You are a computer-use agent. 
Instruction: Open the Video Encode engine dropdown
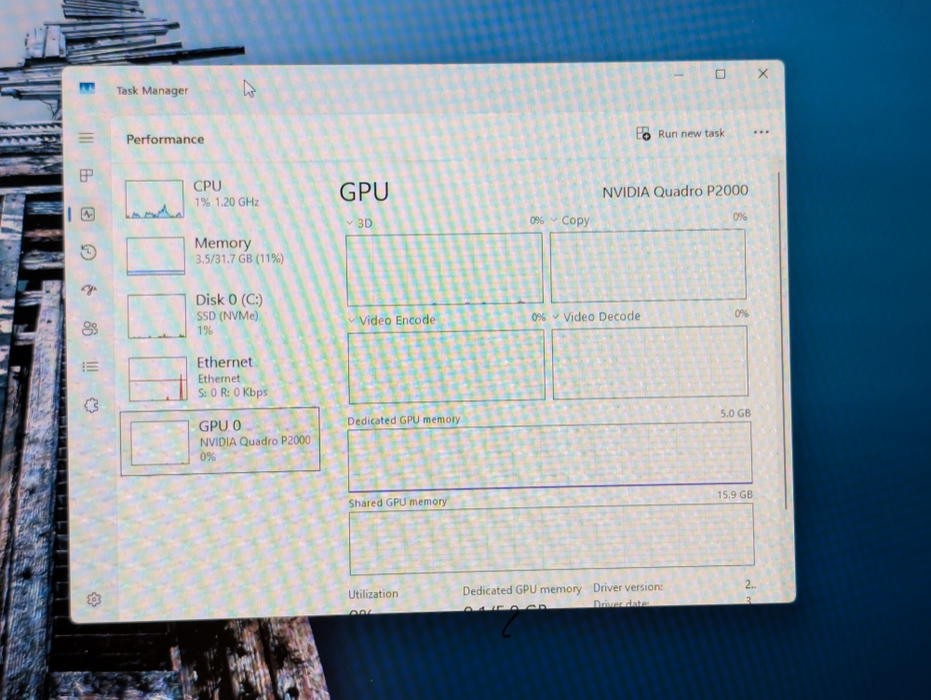click(x=392, y=320)
